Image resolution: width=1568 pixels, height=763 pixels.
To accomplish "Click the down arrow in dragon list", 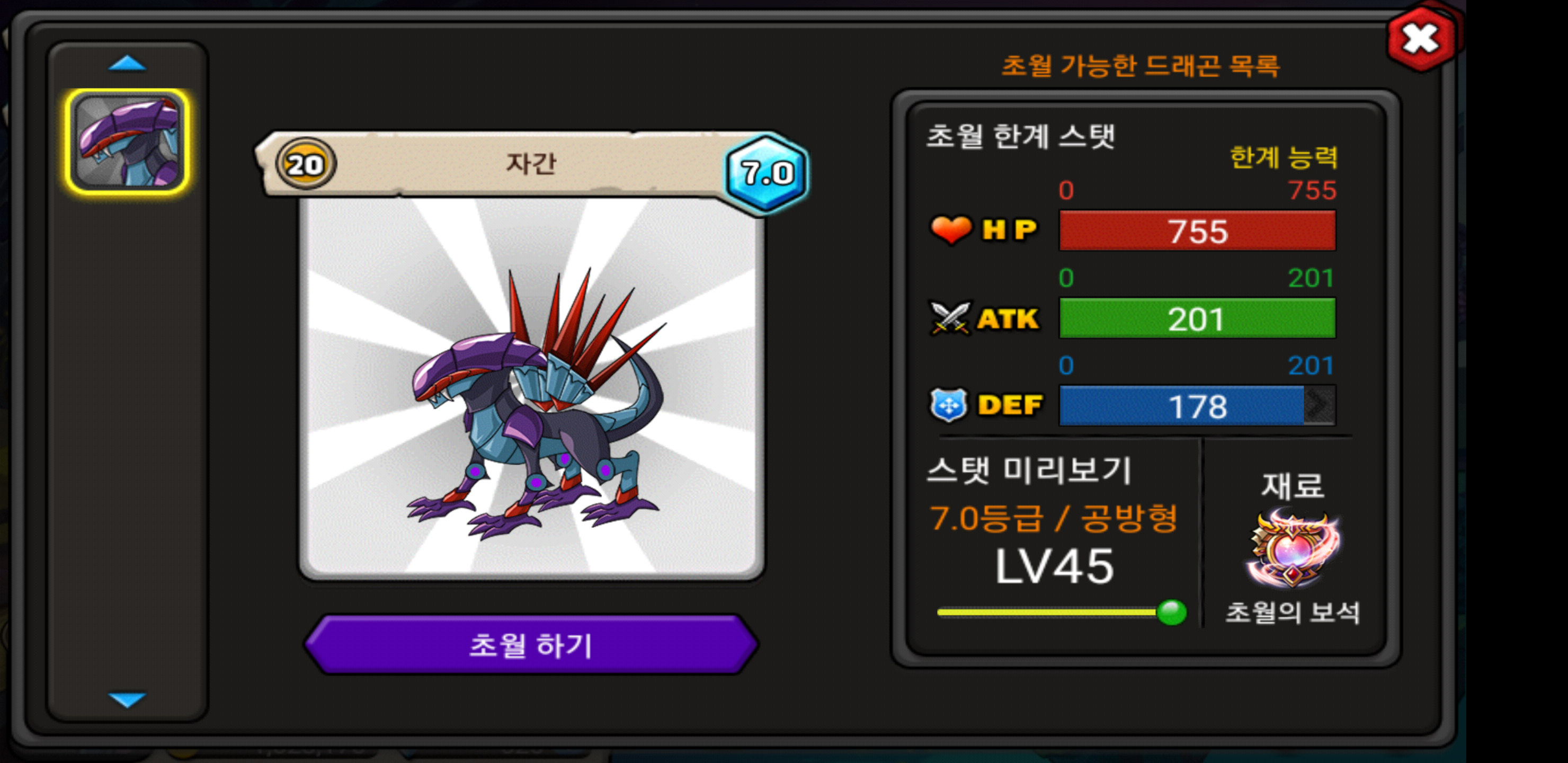I will 127,699.
